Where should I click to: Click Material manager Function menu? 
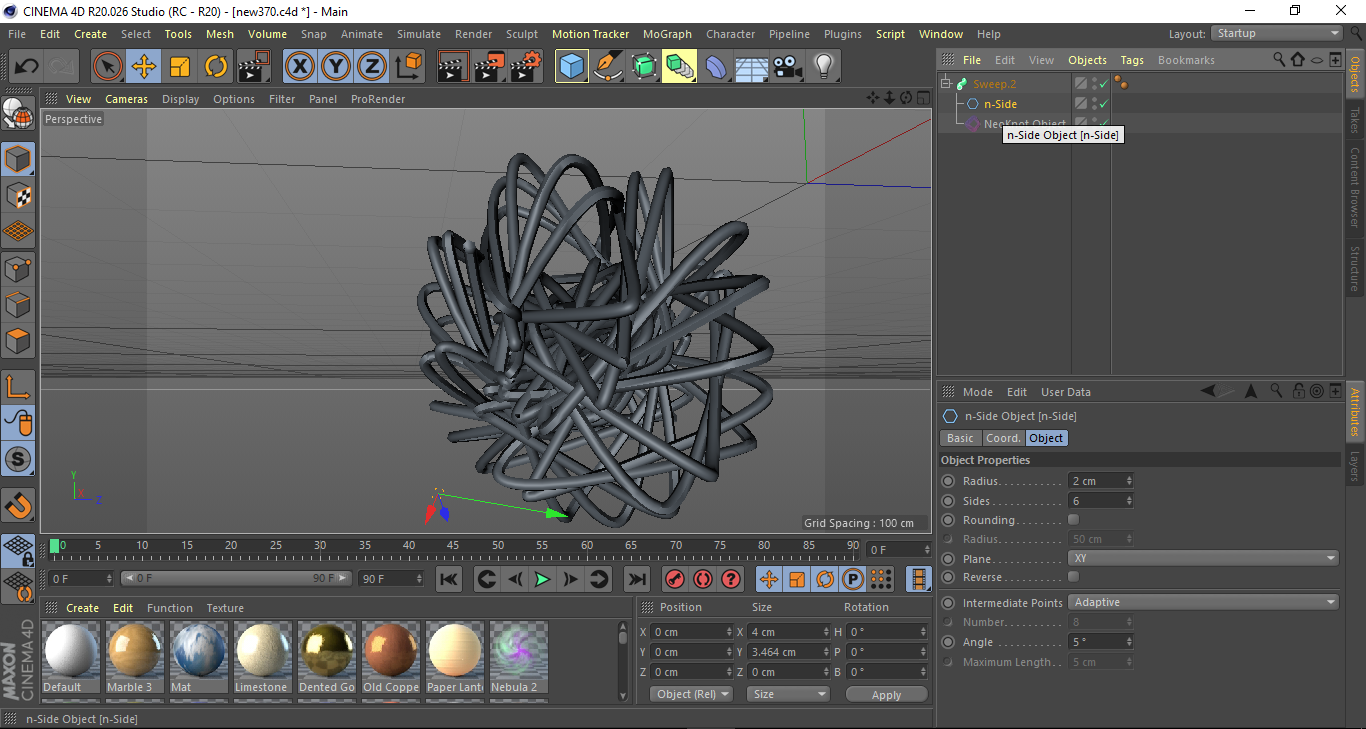pyautogui.click(x=170, y=608)
